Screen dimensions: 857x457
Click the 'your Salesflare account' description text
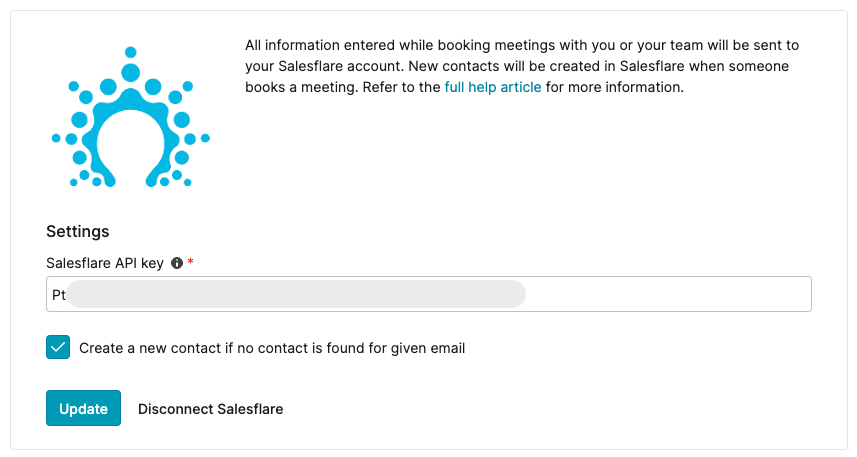[325, 66]
